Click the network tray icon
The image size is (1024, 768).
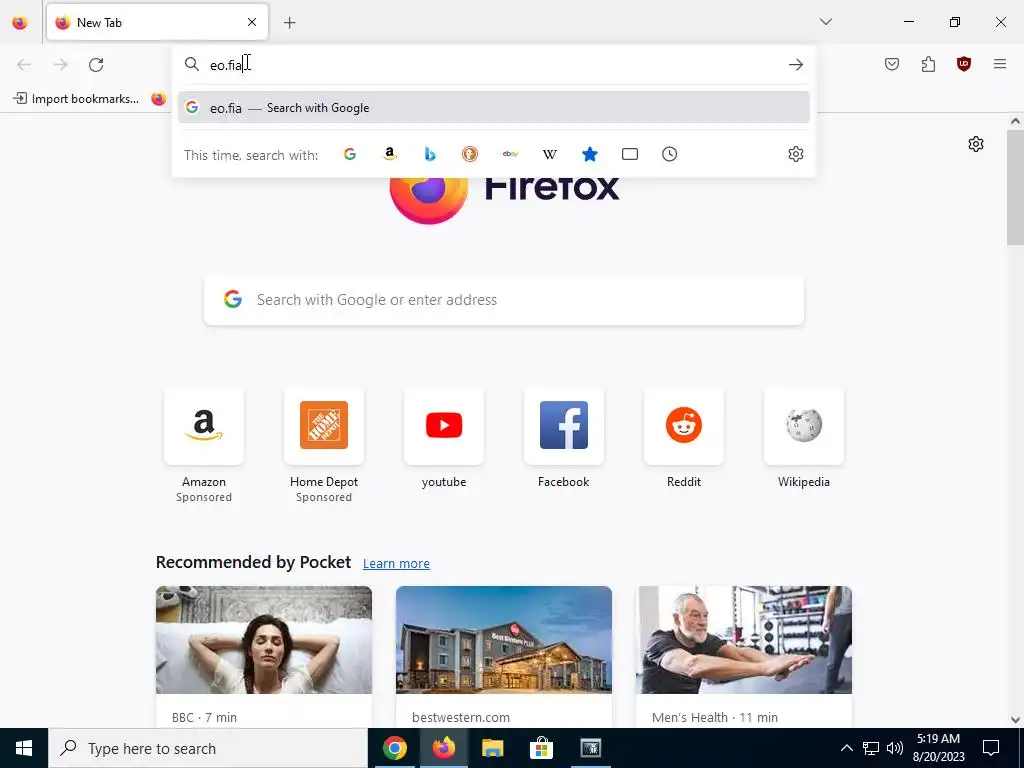(871, 748)
